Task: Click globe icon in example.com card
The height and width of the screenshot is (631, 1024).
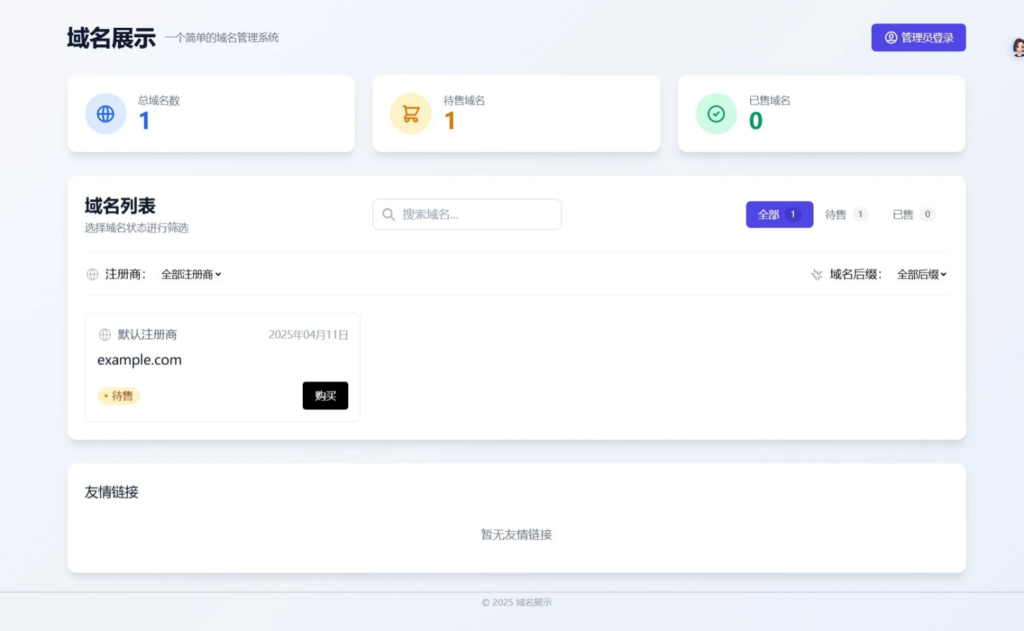Action: (105, 335)
